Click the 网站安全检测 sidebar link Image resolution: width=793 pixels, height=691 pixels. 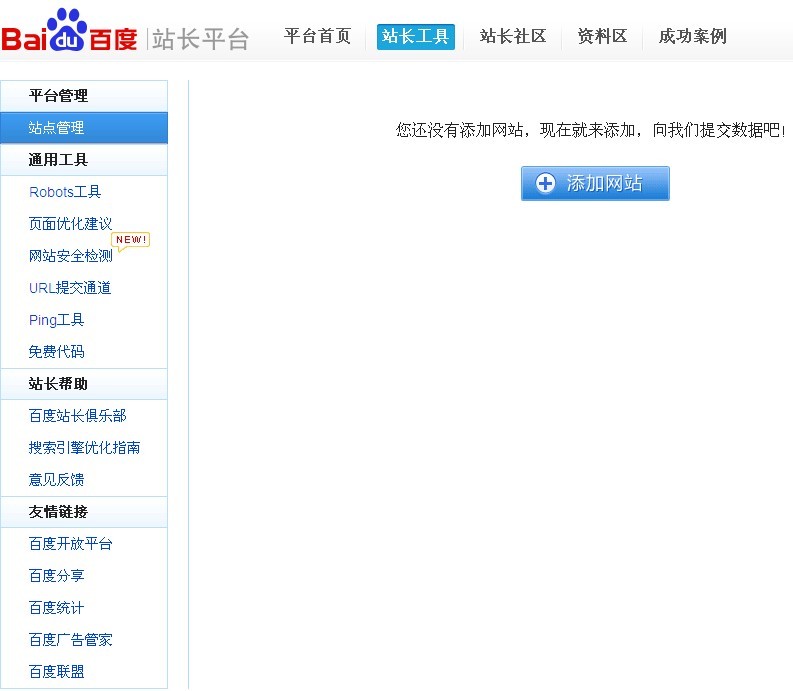70,256
